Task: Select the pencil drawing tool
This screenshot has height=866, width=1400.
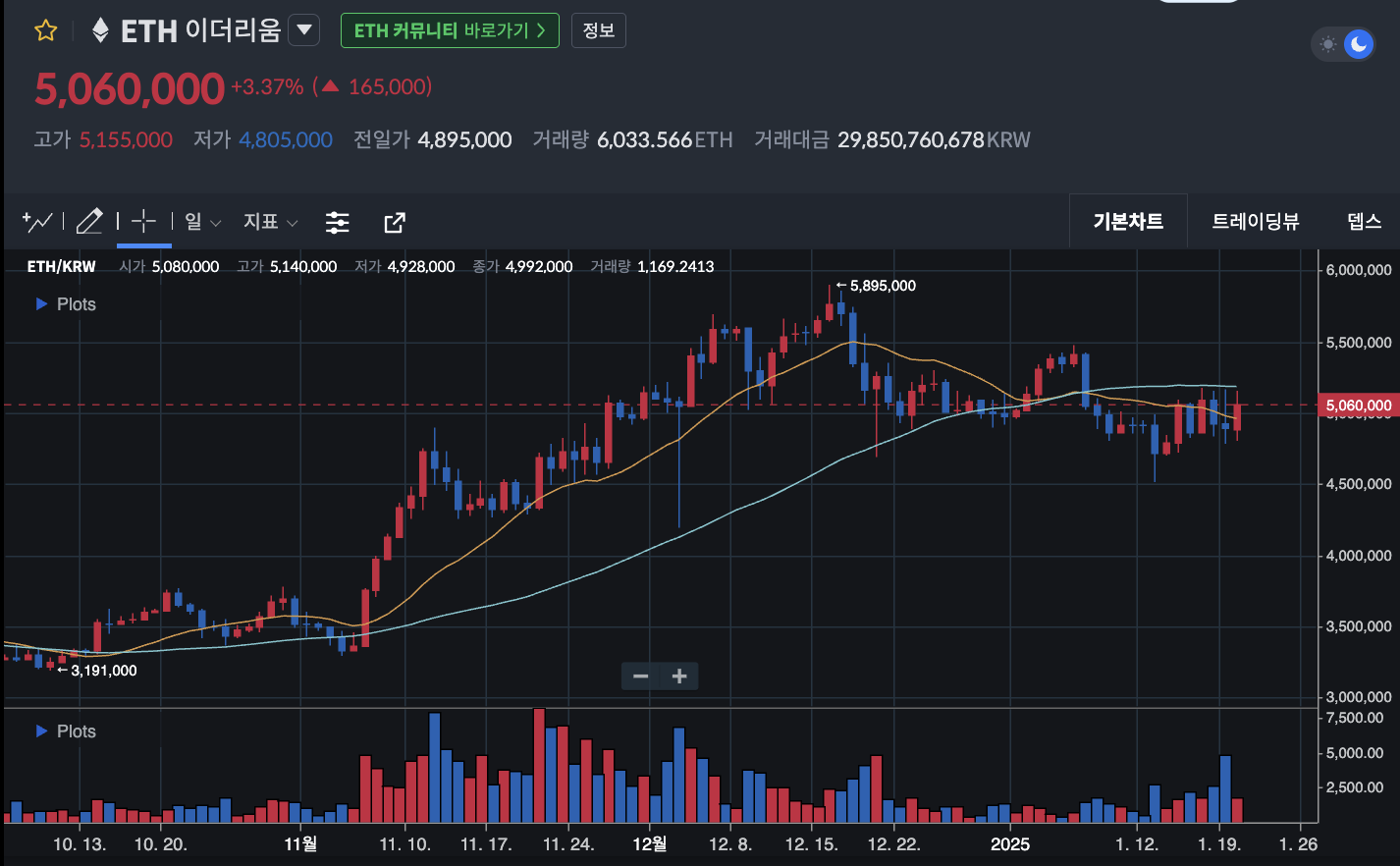Action: point(89,222)
